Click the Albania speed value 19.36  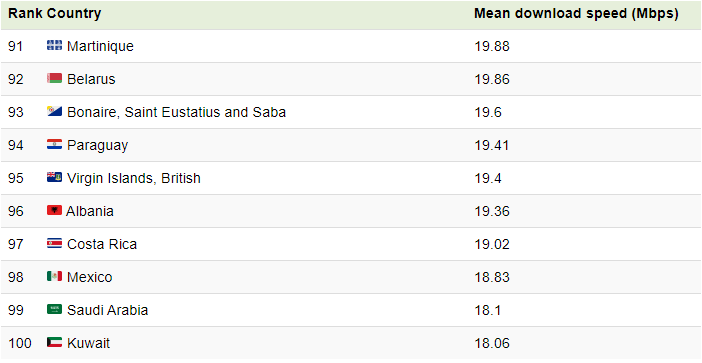coord(492,211)
